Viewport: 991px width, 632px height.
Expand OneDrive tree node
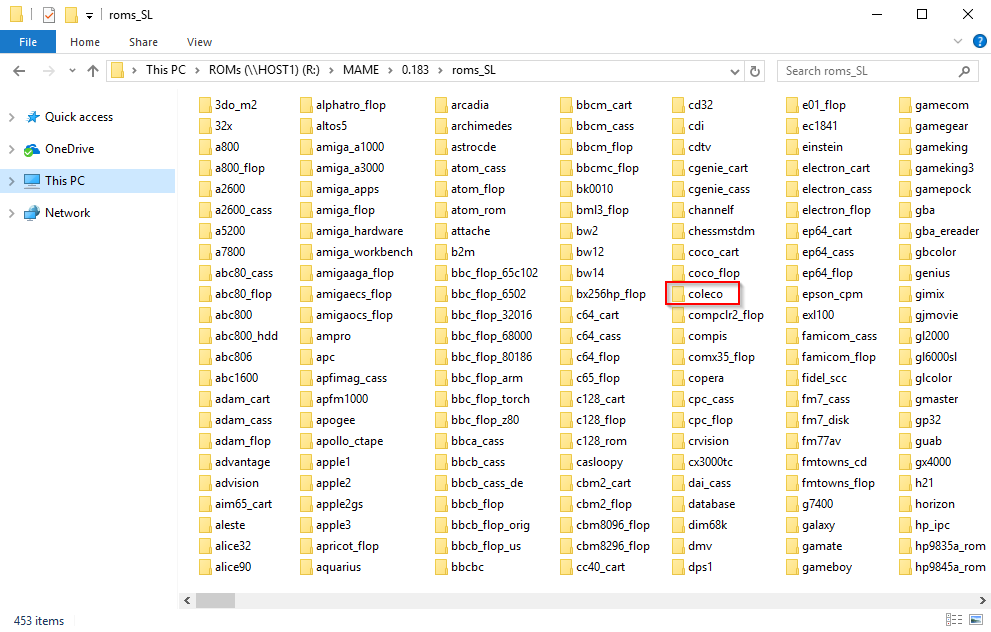click(11, 149)
